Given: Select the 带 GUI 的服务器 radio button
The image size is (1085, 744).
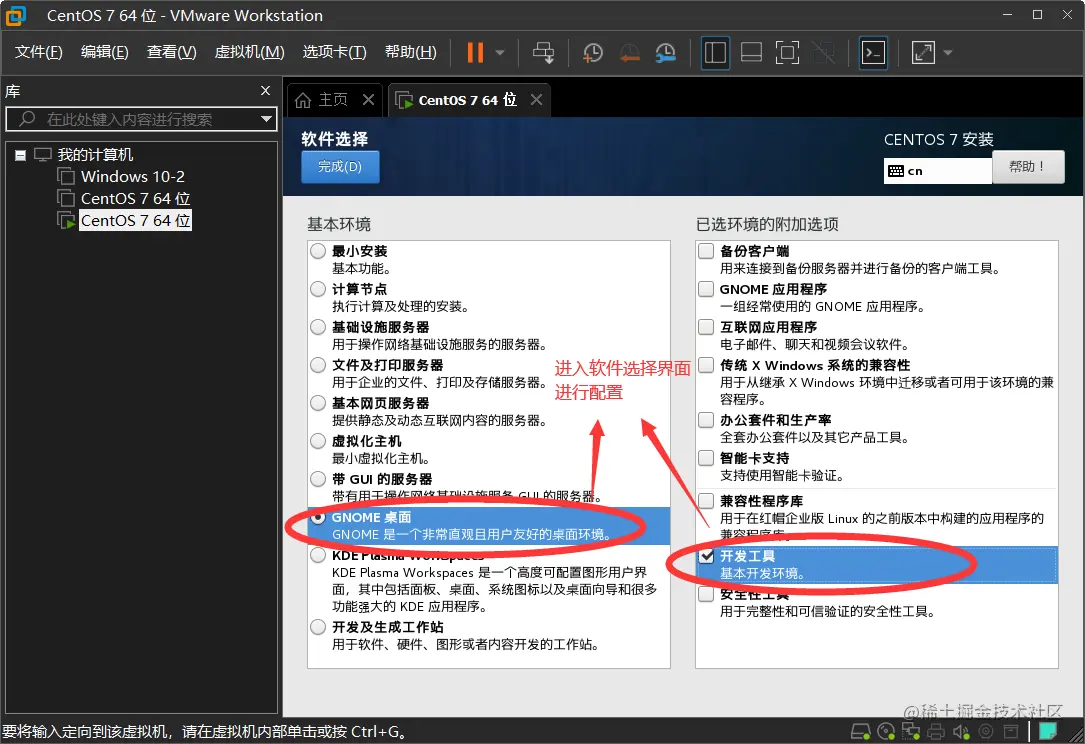Looking at the screenshot, I should point(318,479).
